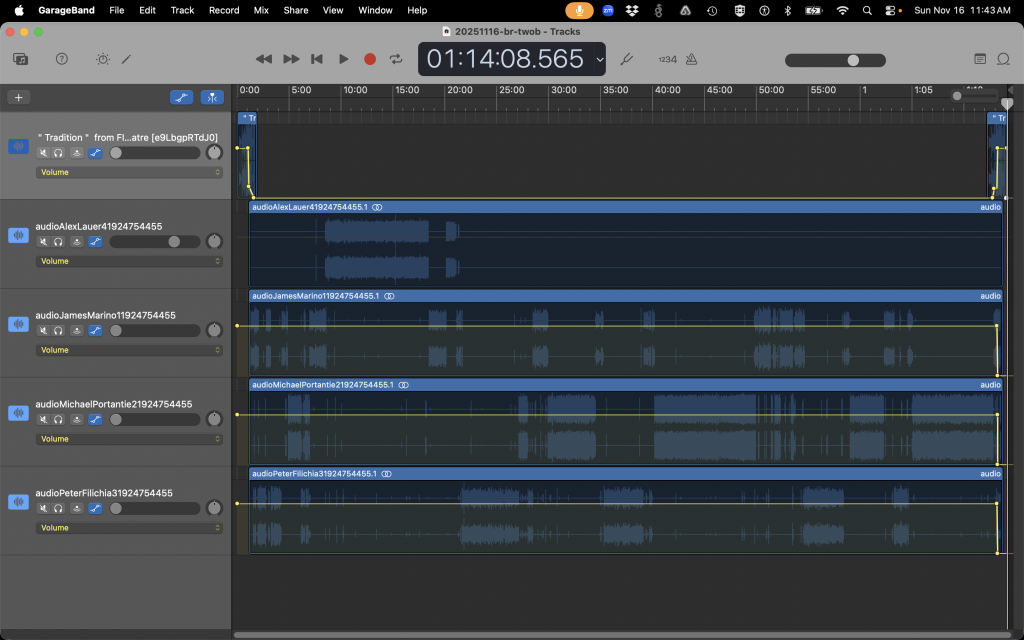The image size is (1024, 640).
Task: Toggle the Cycle loop button
Action: coord(397,59)
